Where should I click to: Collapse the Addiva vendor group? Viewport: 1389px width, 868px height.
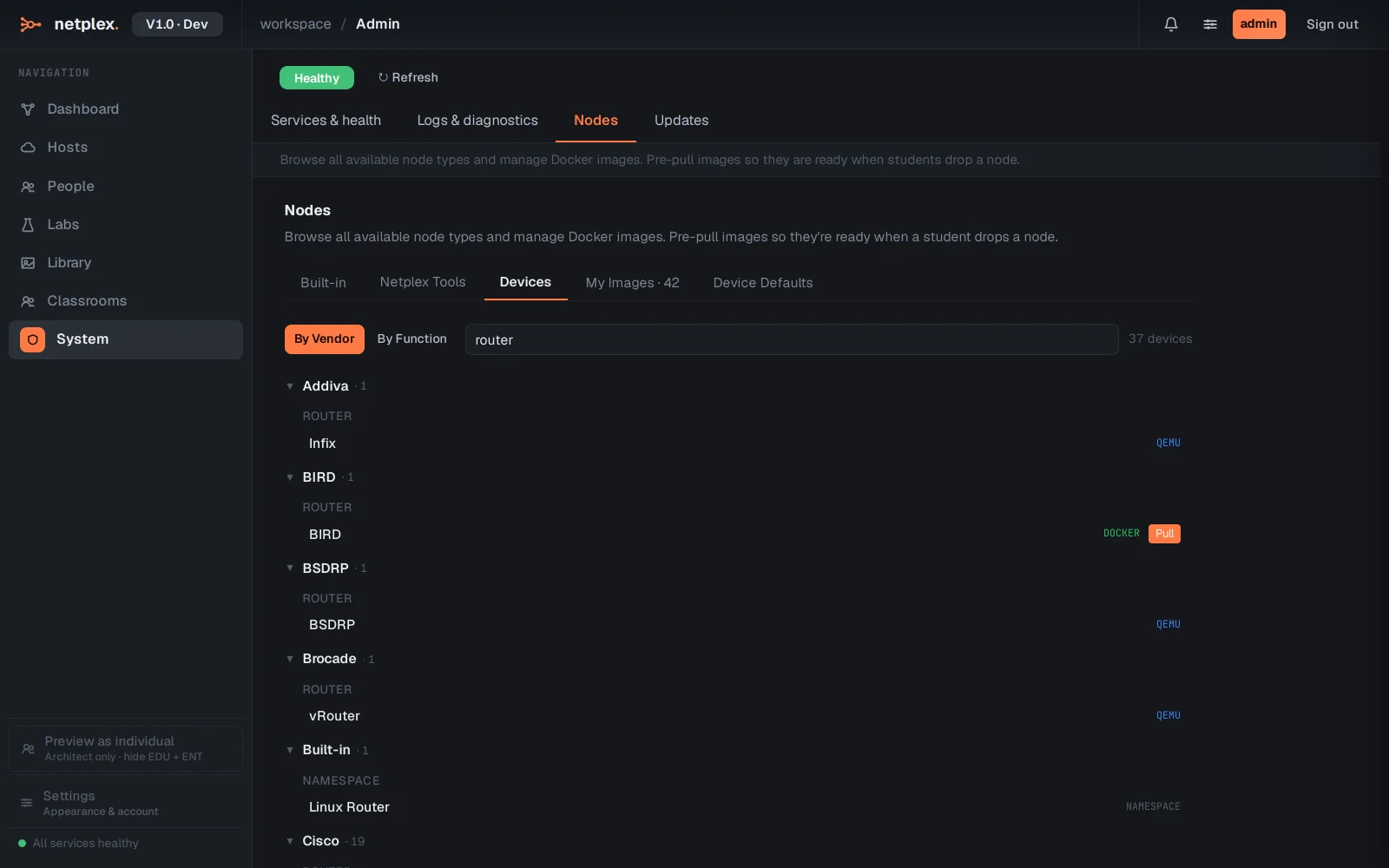(x=290, y=386)
